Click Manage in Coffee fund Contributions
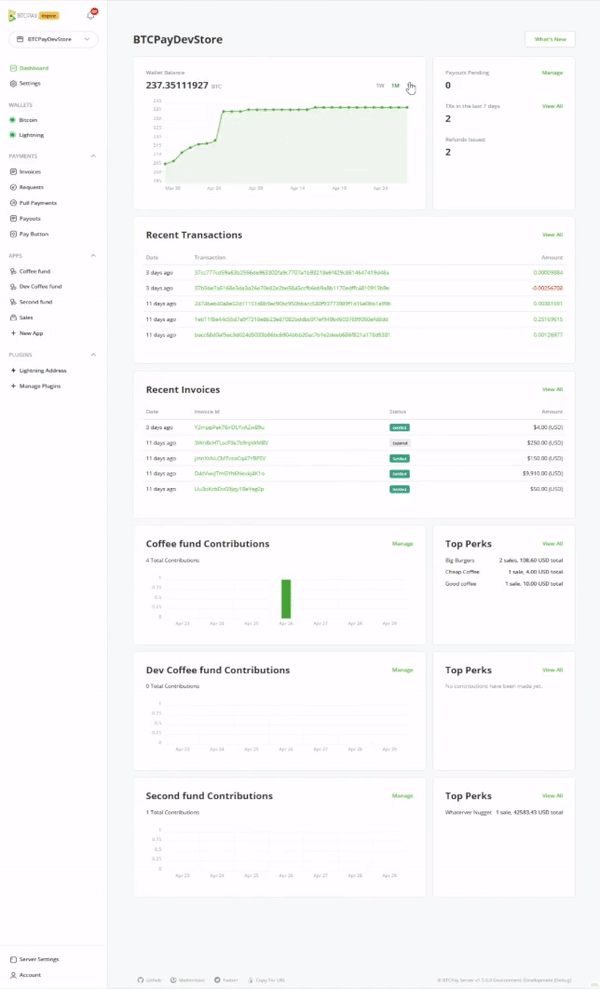The image size is (600, 989). tap(403, 544)
